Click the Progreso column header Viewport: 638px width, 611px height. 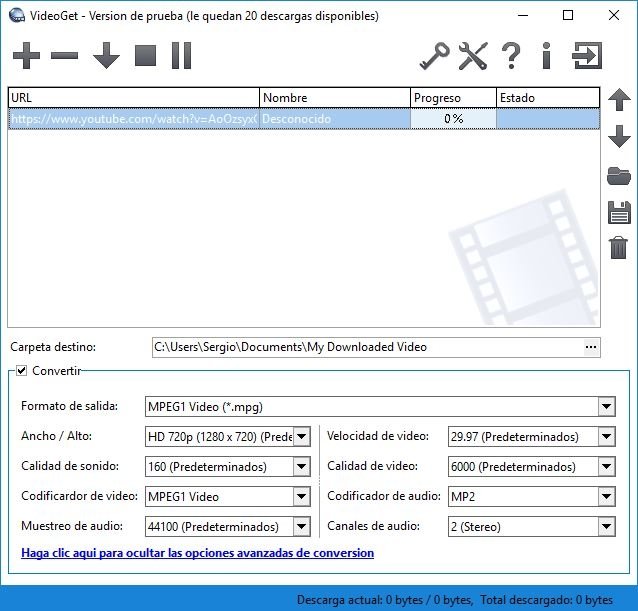(x=453, y=98)
